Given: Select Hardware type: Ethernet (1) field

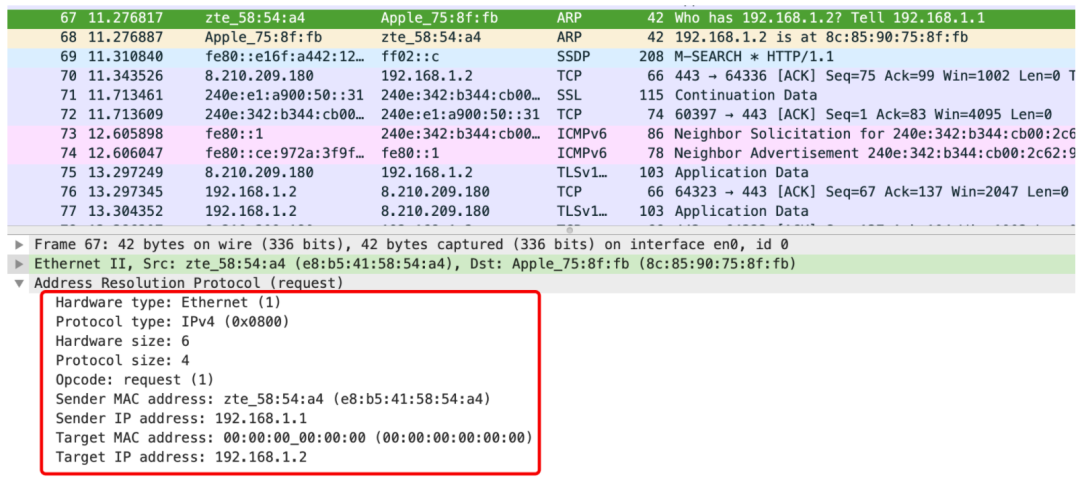Looking at the screenshot, I should pos(168,302).
